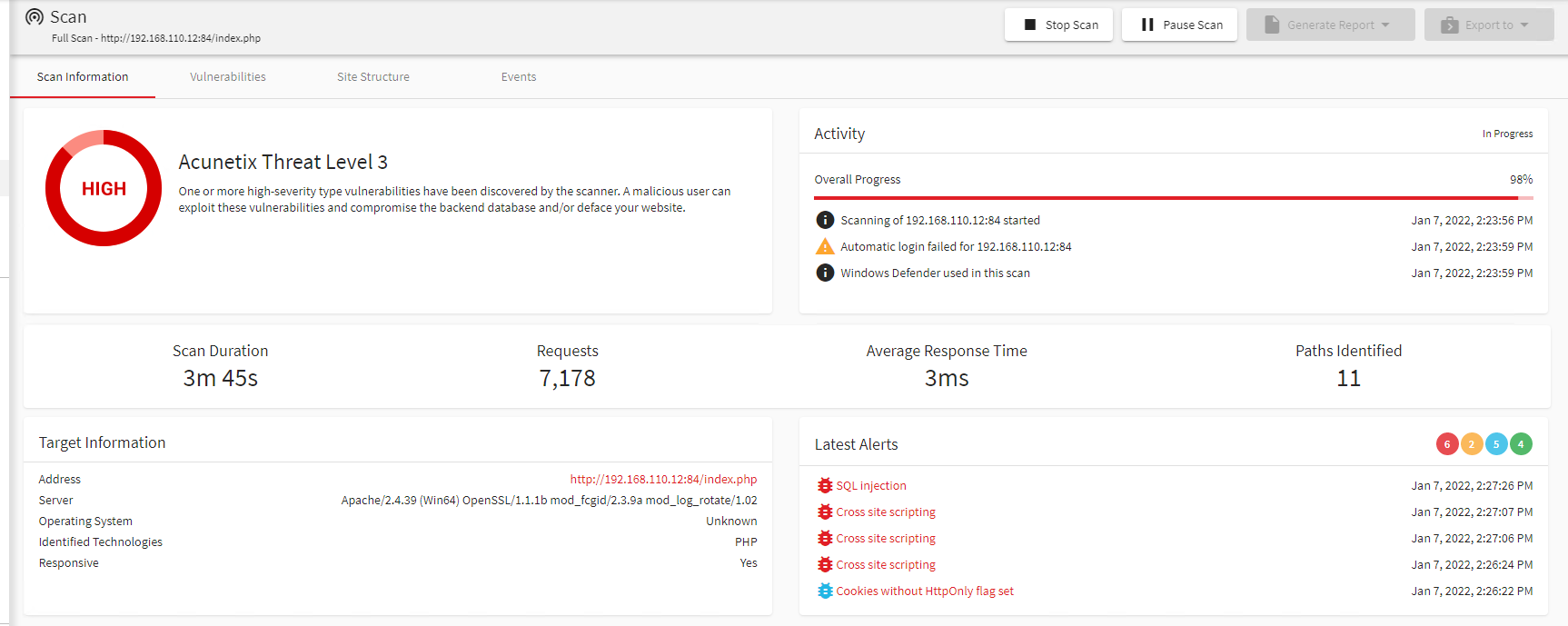Click the Paths Identified value 11

[1349, 378]
